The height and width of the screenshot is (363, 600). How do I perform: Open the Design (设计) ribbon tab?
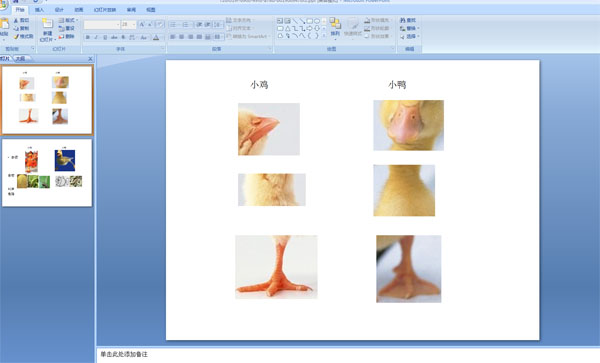(59, 10)
